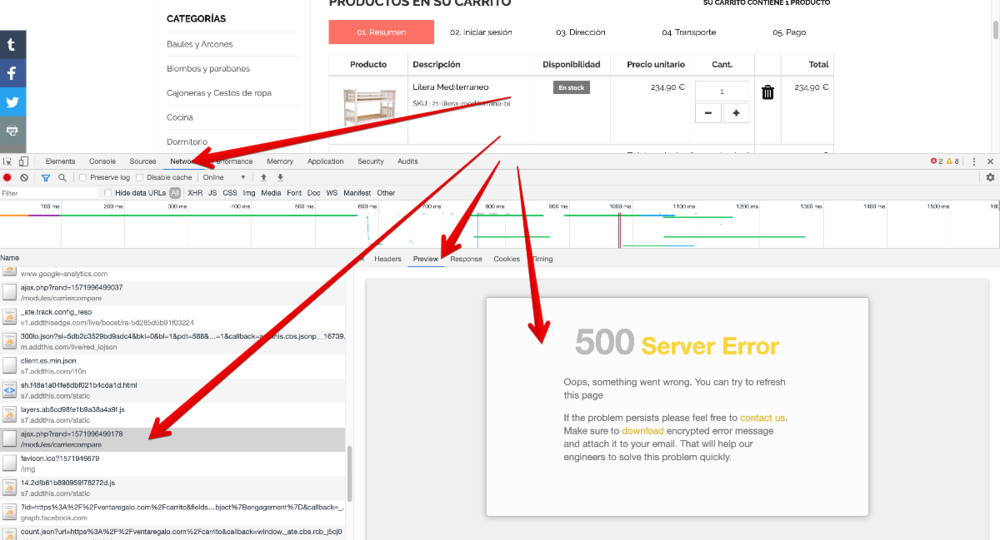
Task: Open the Headers tab of the request
Action: (x=387, y=259)
